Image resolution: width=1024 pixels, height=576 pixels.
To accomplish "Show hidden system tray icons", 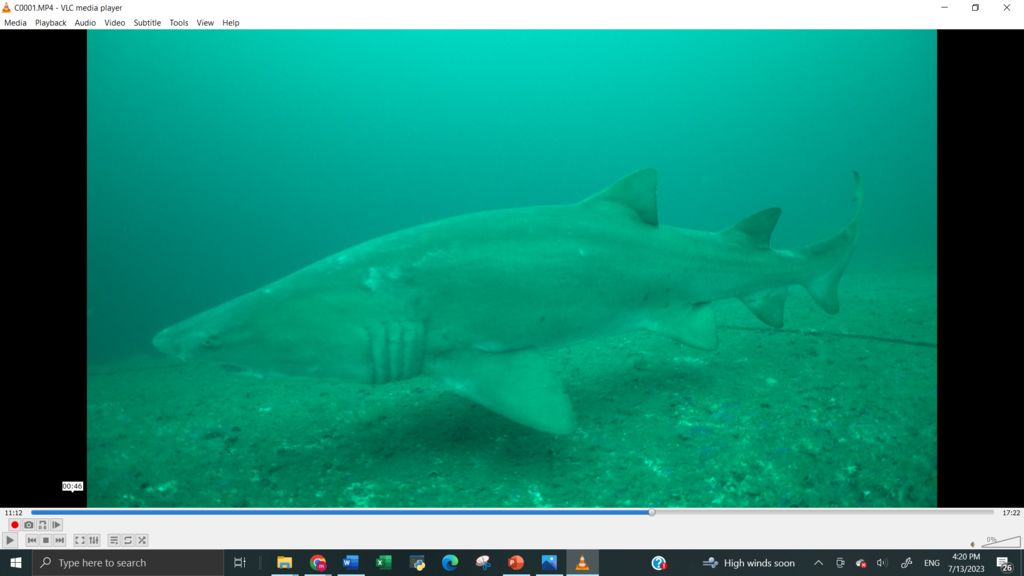I will click(x=818, y=563).
